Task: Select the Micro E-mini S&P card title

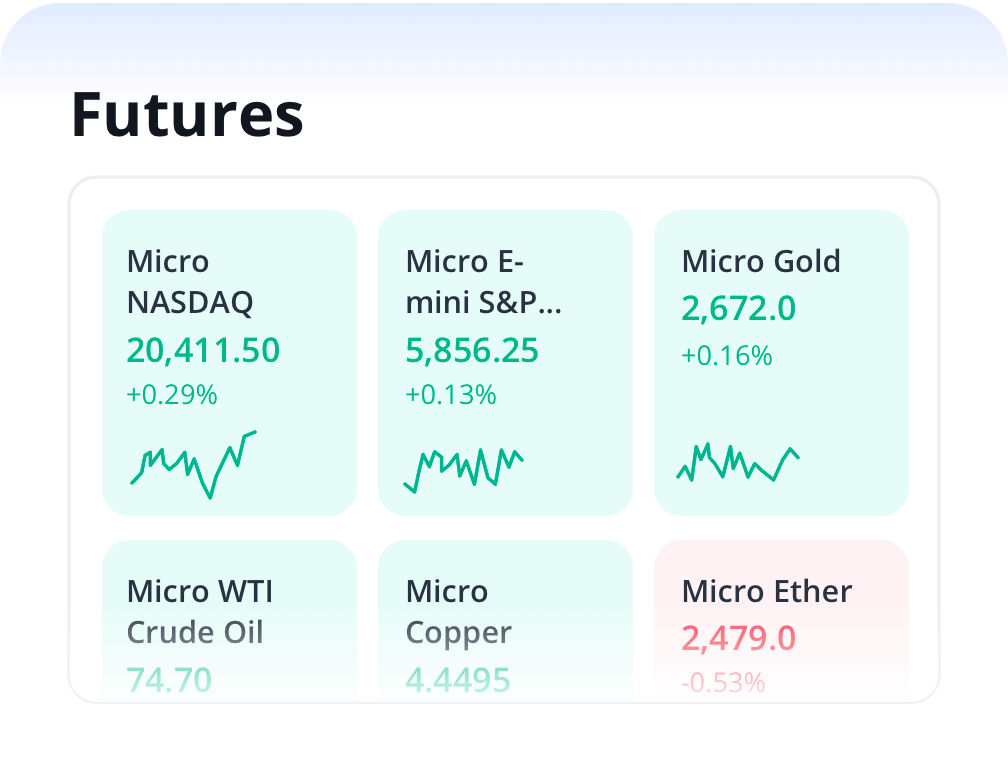Action: pyautogui.click(x=483, y=281)
